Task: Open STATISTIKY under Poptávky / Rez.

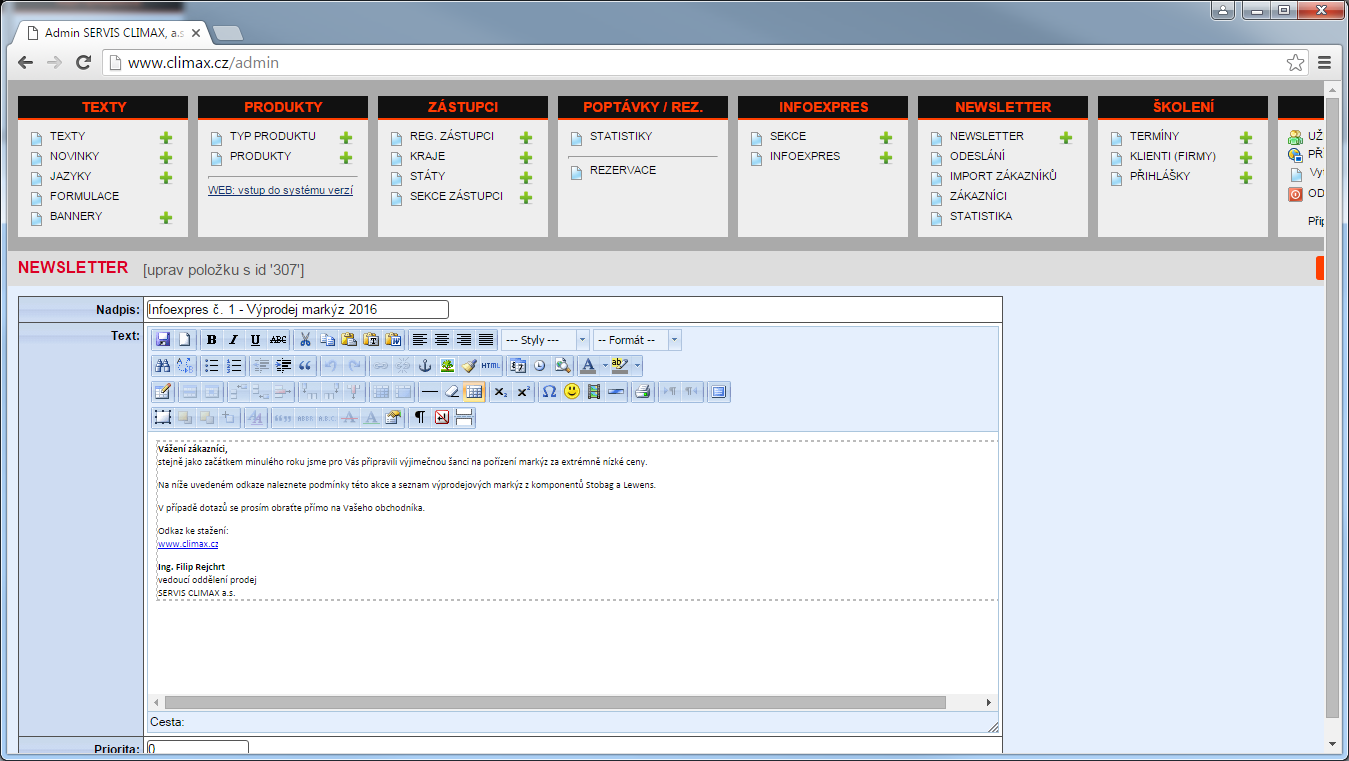Action: (x=620, y=136)
